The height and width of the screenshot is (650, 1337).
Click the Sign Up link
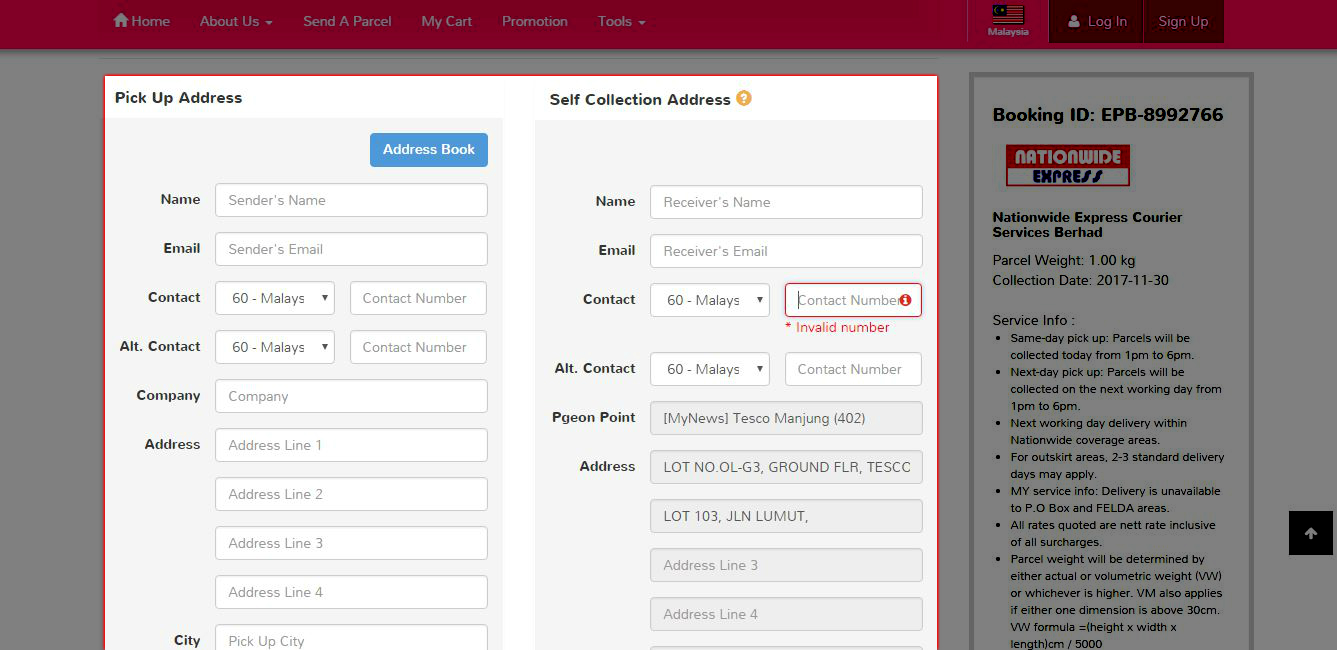click(x=1183, y=21)
